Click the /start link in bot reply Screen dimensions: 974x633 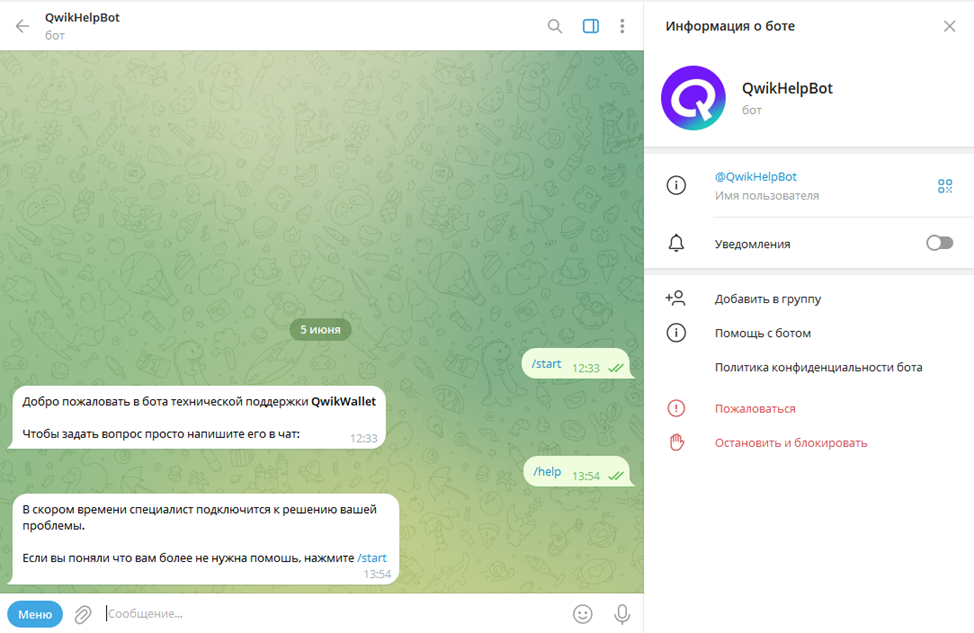[371, 558]
